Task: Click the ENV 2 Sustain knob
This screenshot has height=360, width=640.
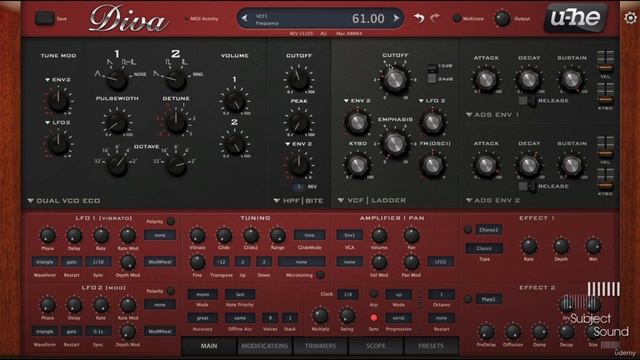Action: pyautogui.click(x=571, y=165)
